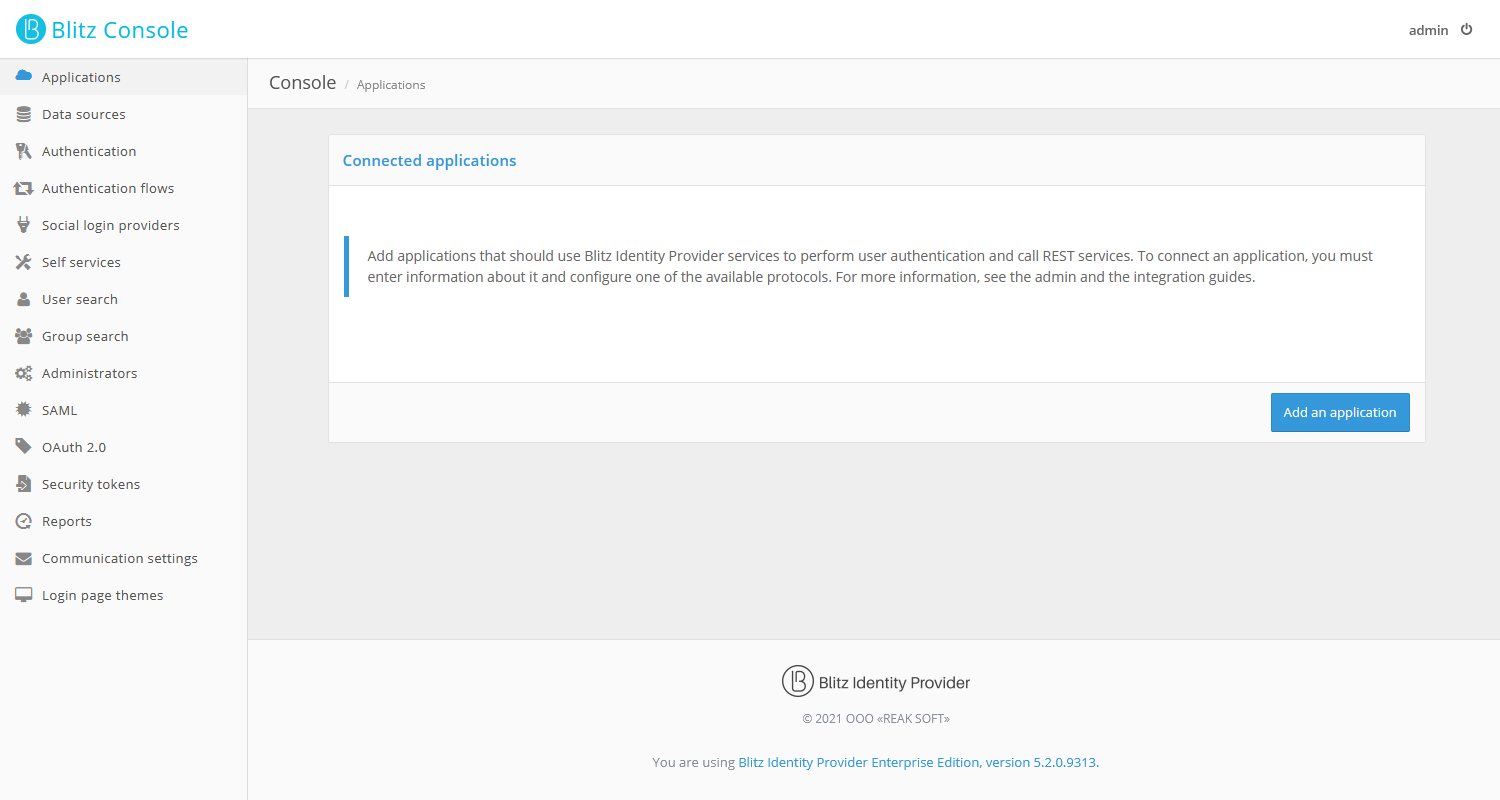Click the OAuth 2.0 tag icon

(x=24, y=447)
